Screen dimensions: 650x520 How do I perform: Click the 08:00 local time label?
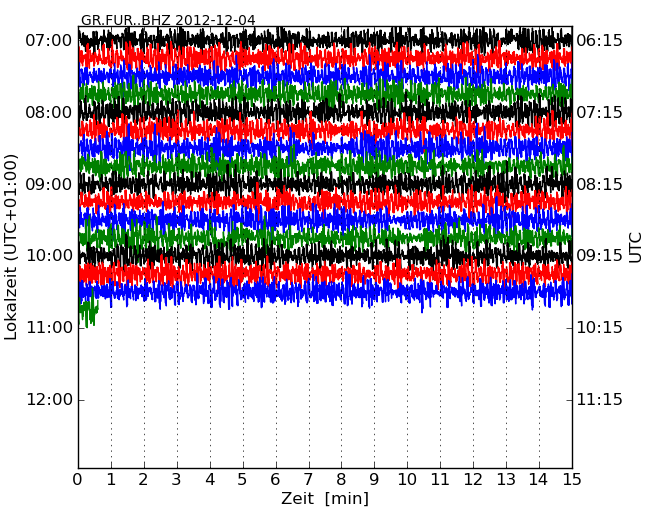pyautogui.click(x=49, y=112)
